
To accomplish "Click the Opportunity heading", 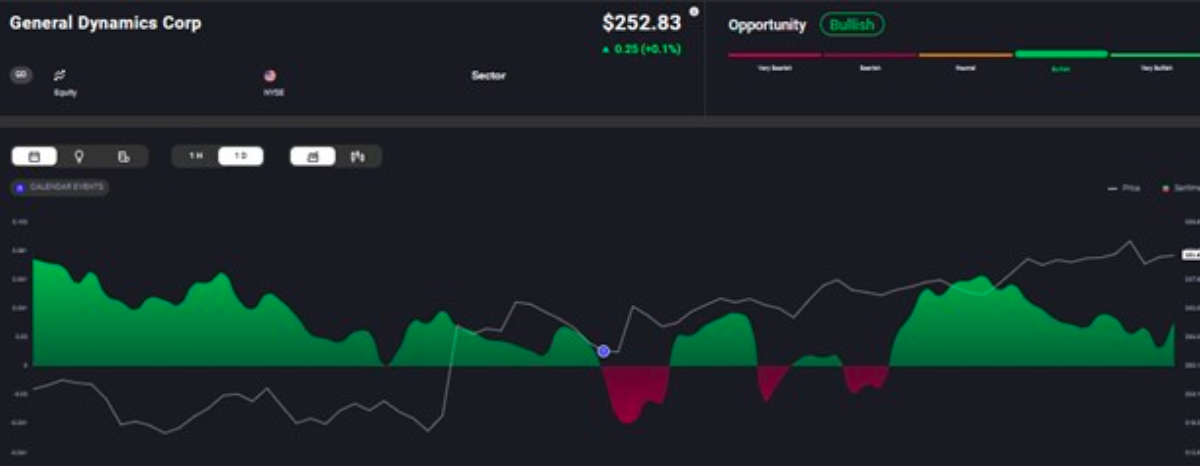I will (767, 25).
